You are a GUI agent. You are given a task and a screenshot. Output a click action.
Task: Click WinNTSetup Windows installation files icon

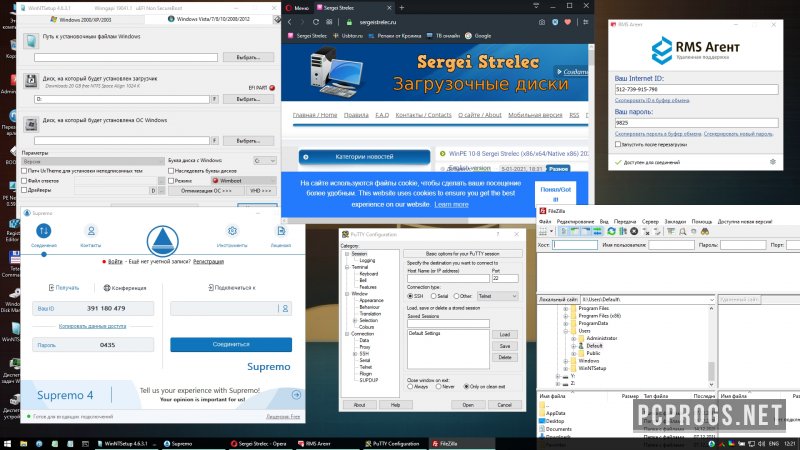tap(31, 41)
